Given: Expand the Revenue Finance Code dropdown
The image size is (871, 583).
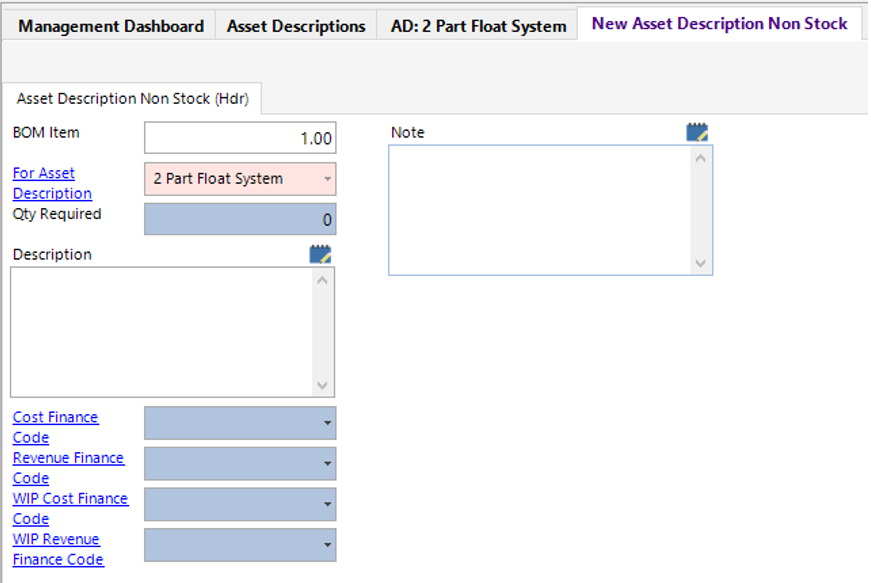Looking at the screenshot, I should [327, 464].
